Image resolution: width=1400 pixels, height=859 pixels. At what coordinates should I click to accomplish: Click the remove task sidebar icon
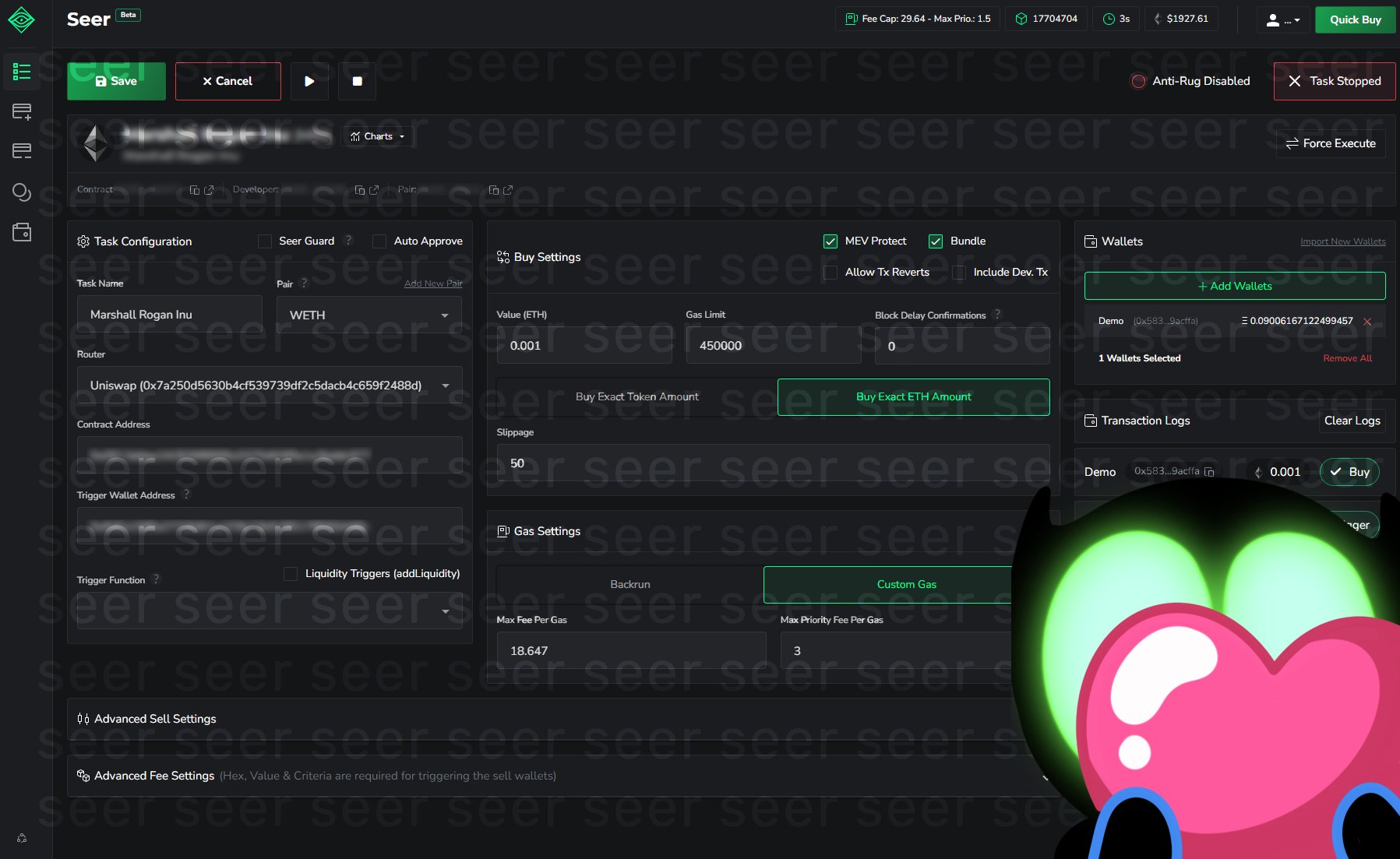click(22, 151)
